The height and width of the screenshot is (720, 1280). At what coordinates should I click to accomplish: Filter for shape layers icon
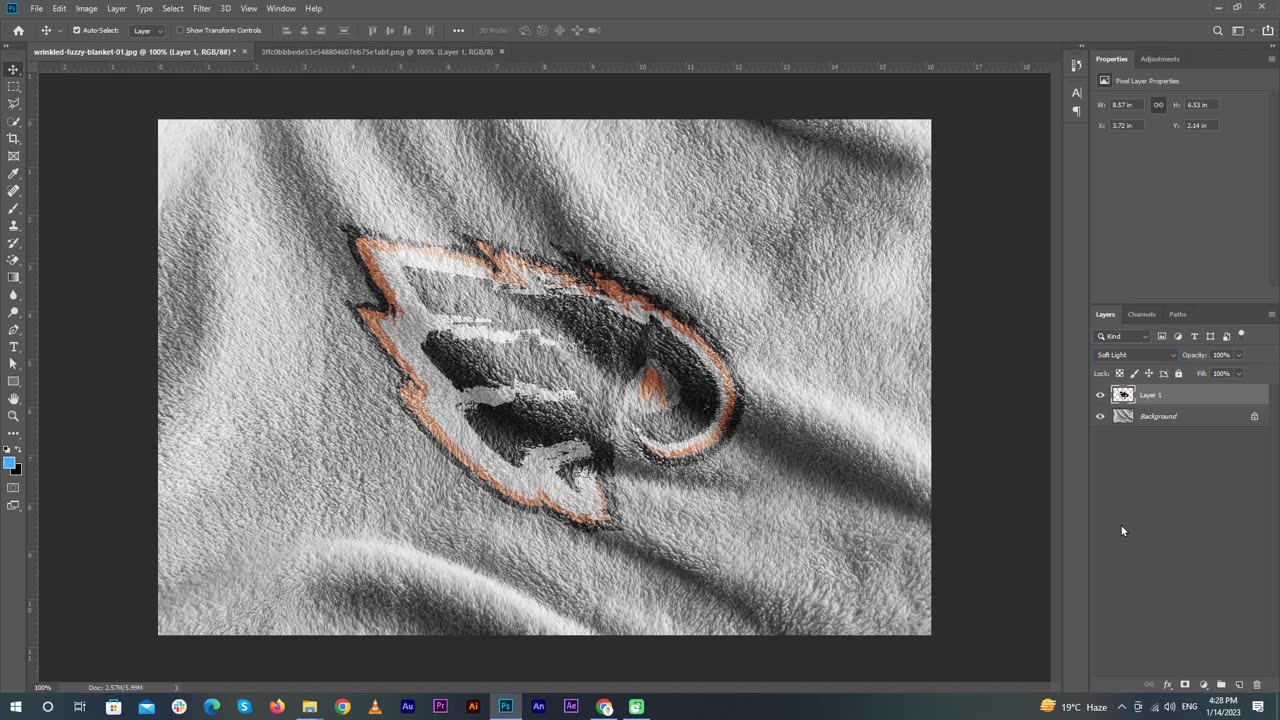[1210, 336]
